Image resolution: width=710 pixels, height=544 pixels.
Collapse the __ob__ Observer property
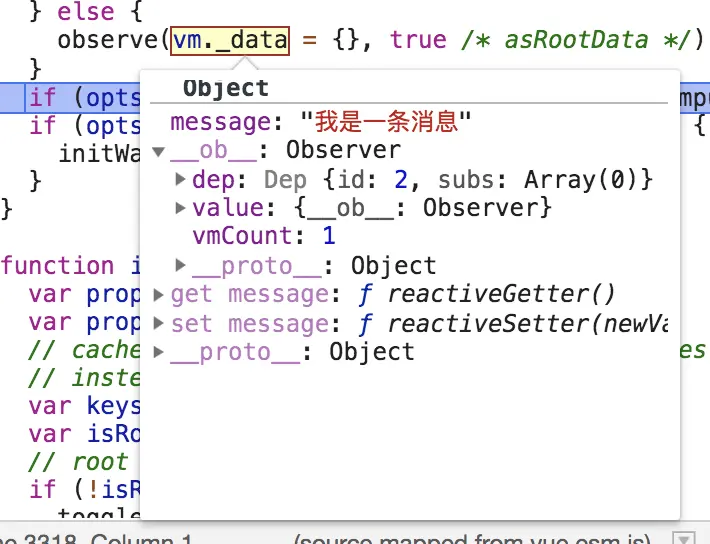[158, 151]
